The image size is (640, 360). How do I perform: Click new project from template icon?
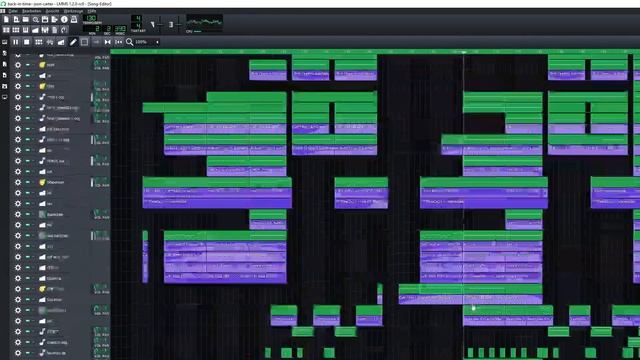point(16,19)
